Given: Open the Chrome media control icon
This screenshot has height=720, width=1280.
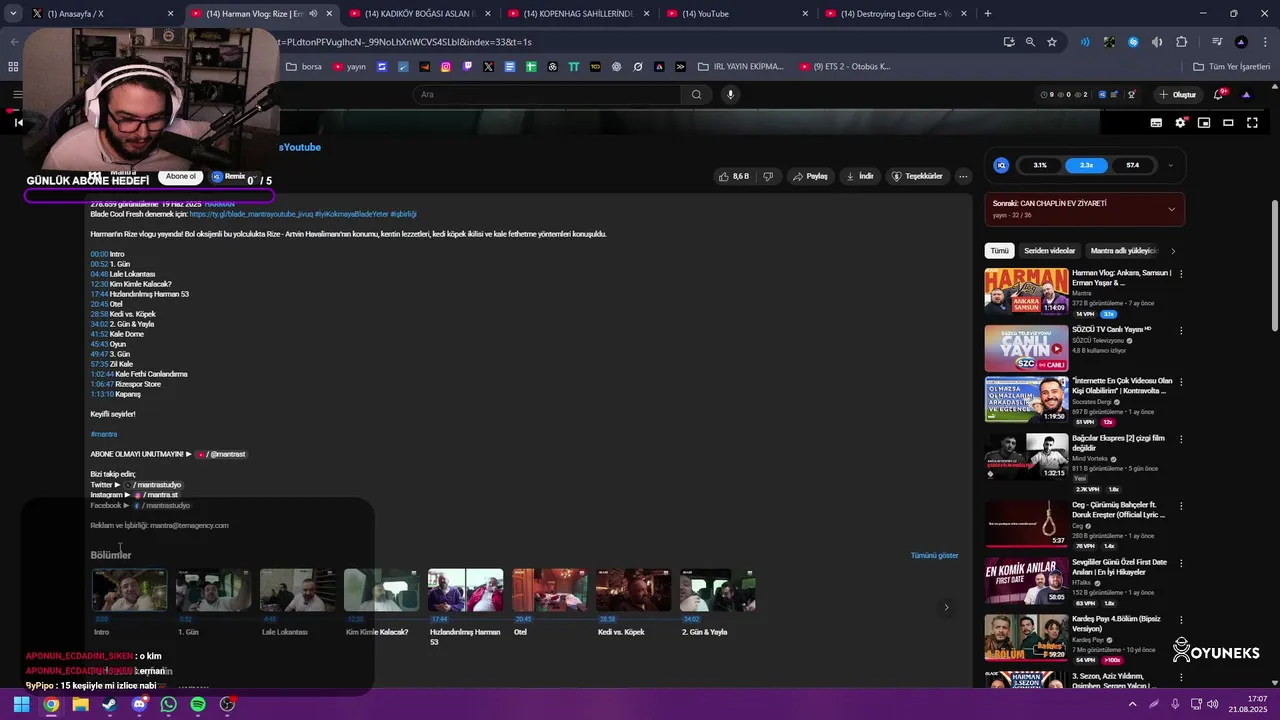Looking at the screenshot, I should tap(1217, 42).
